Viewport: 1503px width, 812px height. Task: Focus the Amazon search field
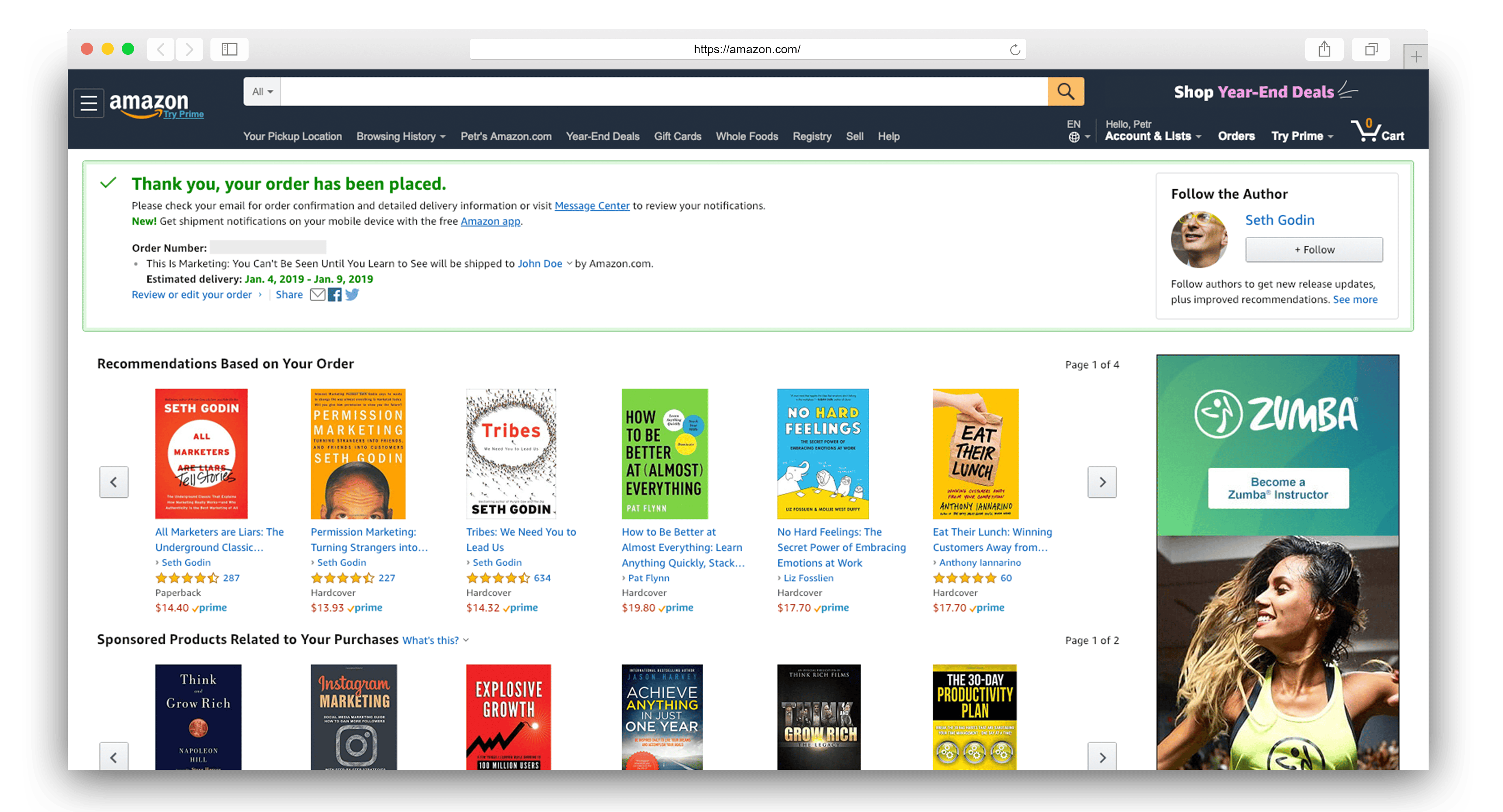(664, 92)
